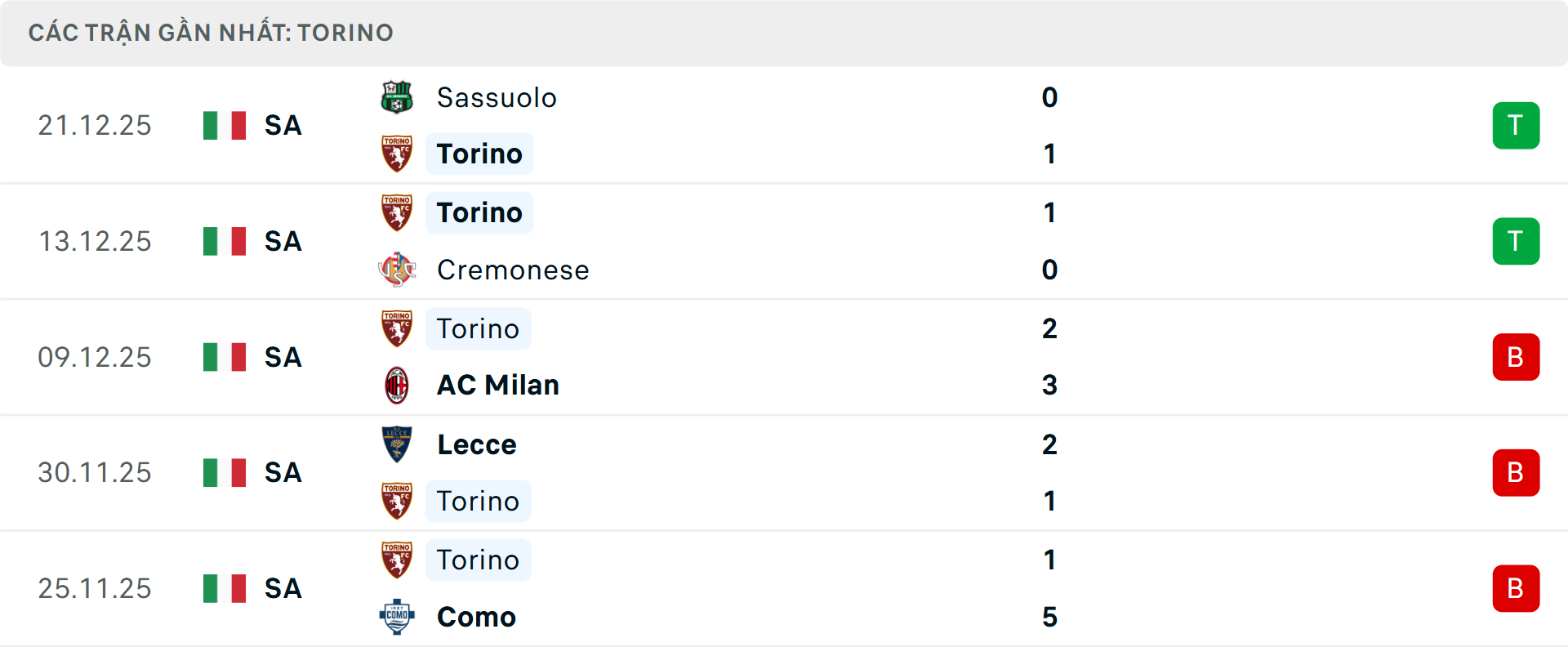Open the AC Milan team link
Screen dimensions: 1568x647
pos(498,386)
